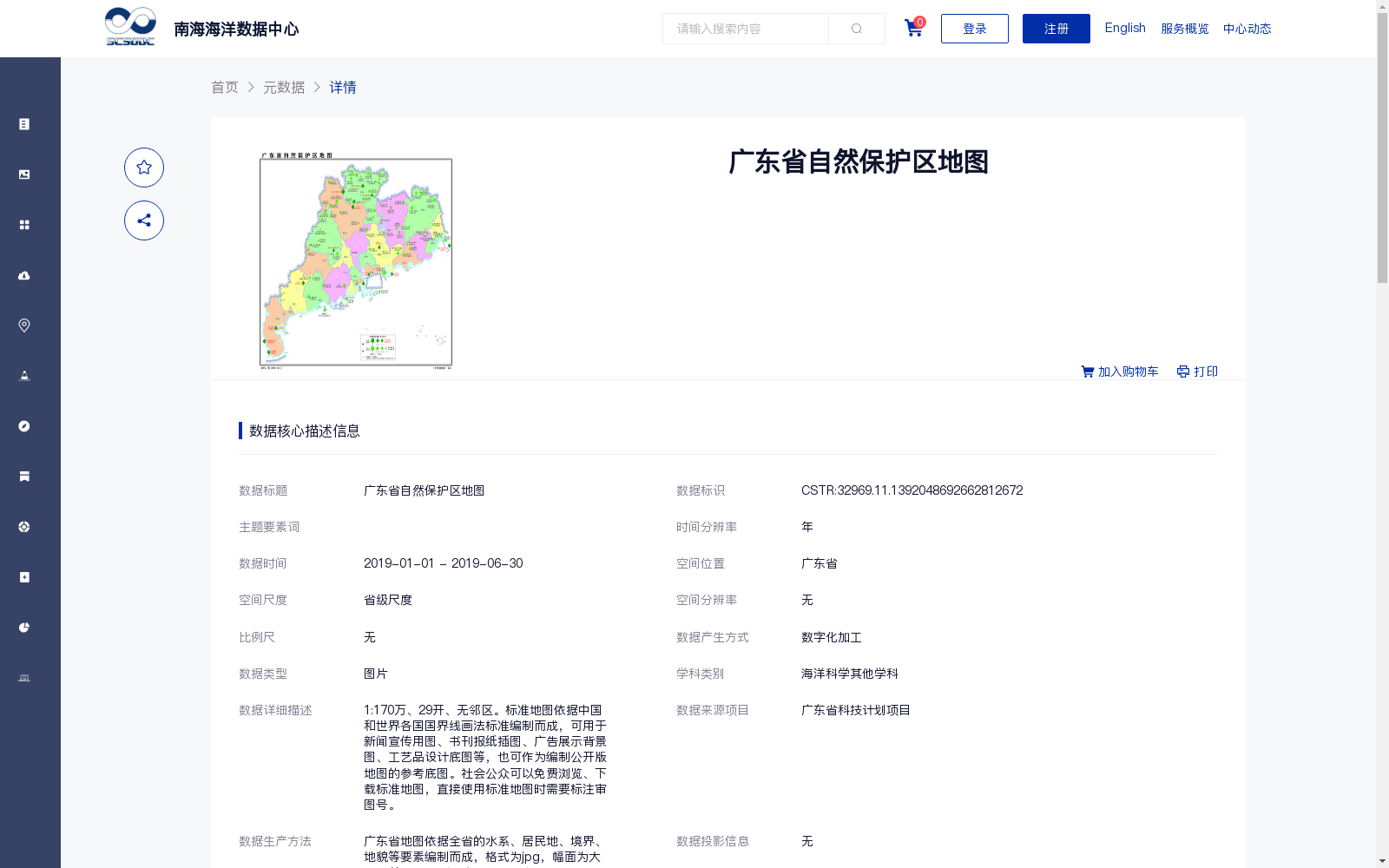Screen dimensions: 1389x868
Task: Focus the search input field
Action: (746, 29)
